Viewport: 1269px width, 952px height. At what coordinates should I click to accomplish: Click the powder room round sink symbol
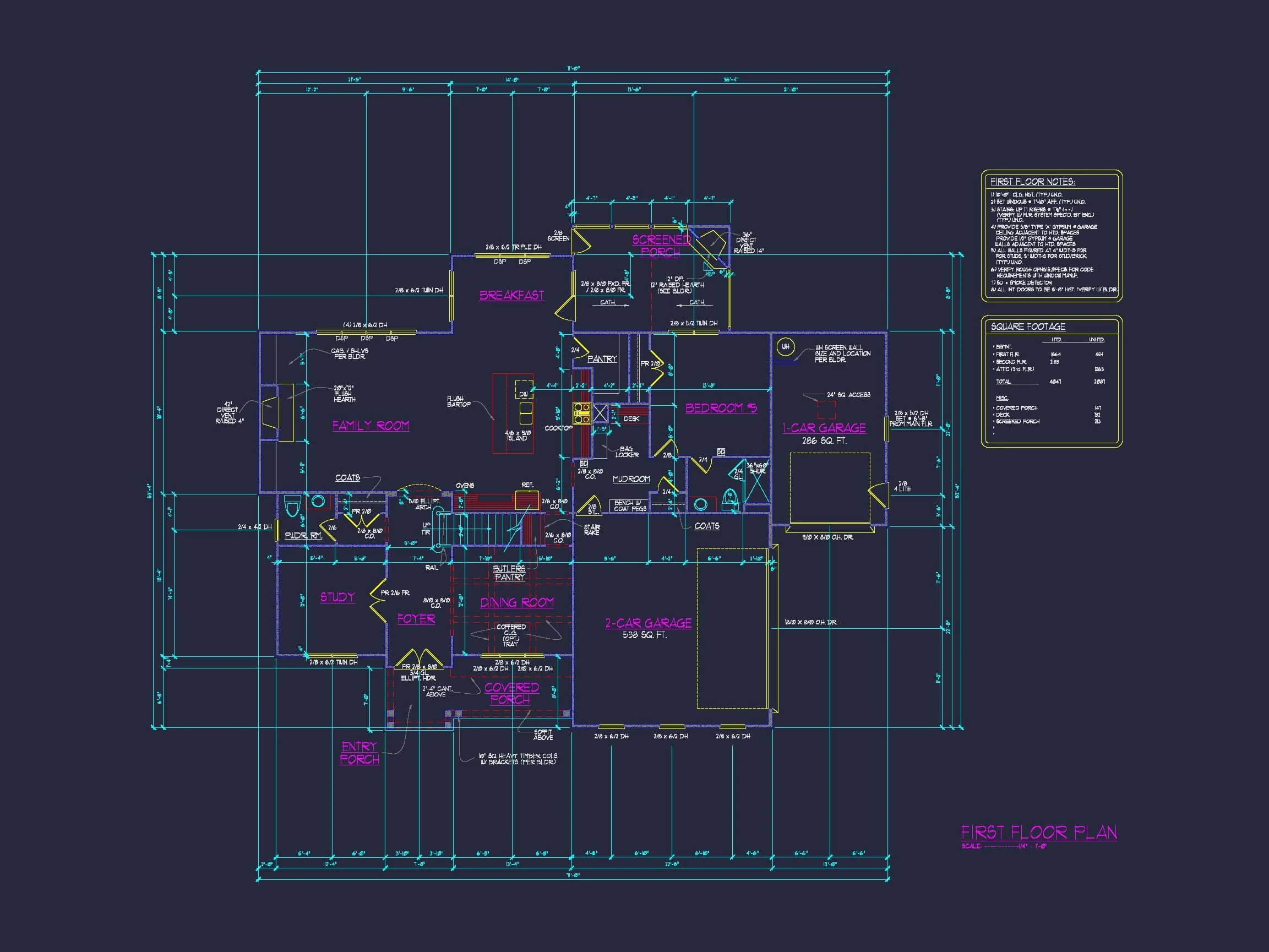[x=318, y=502]
